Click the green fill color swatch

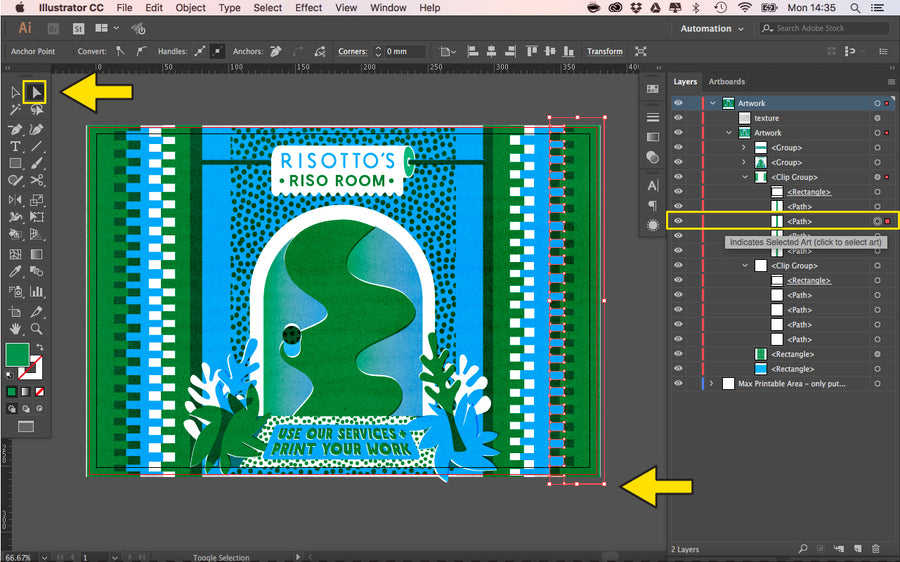(17, 354)
